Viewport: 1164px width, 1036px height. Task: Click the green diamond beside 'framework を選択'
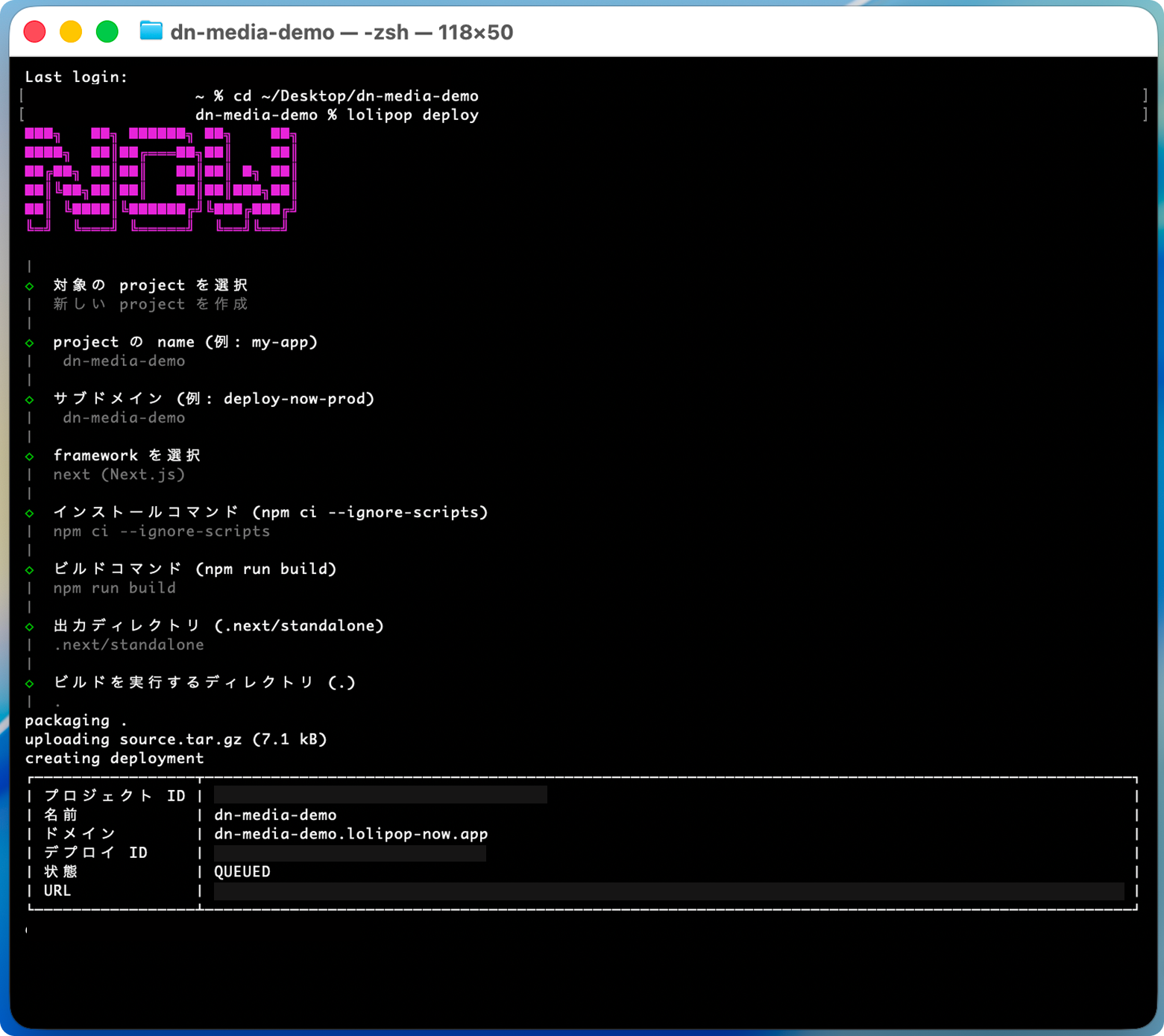coord(30,456)
